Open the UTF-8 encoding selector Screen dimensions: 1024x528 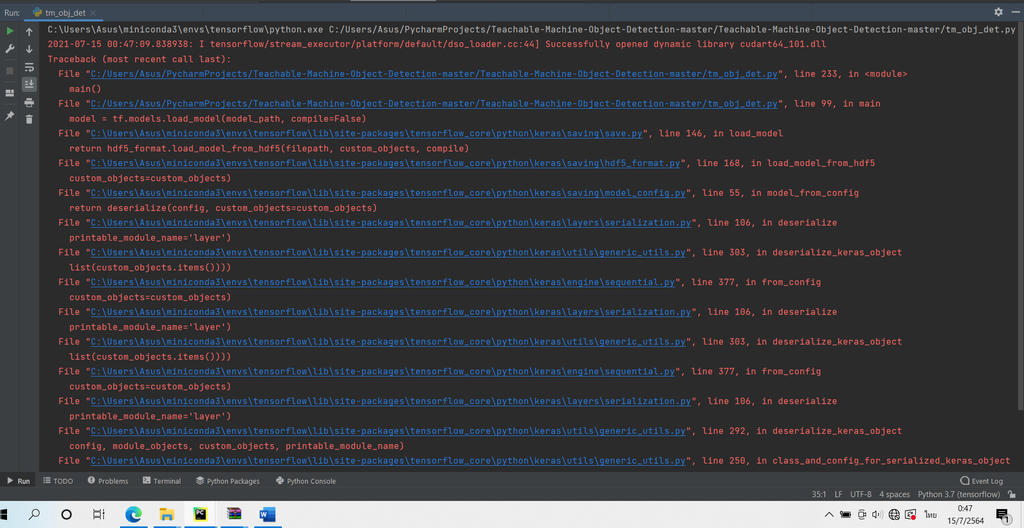[860, 494]
